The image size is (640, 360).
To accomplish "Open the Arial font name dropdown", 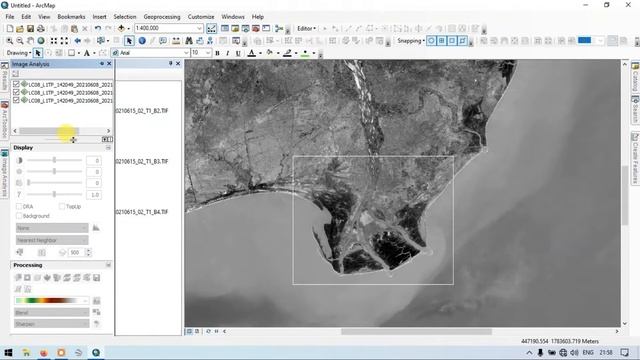I will click(186, 53).
